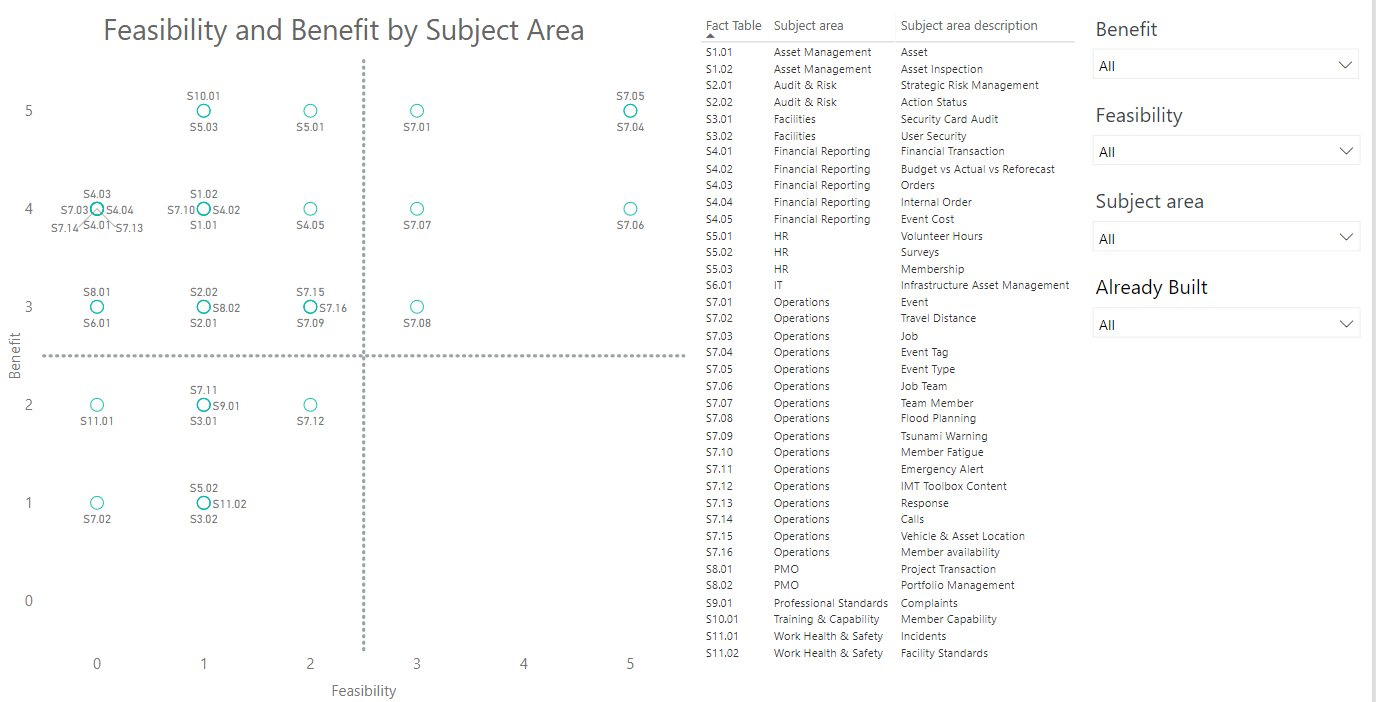Viewport: 1376px width, 702px height.
Task: Open the Benefit slicer dropdown
Action: pos(1226,65)
